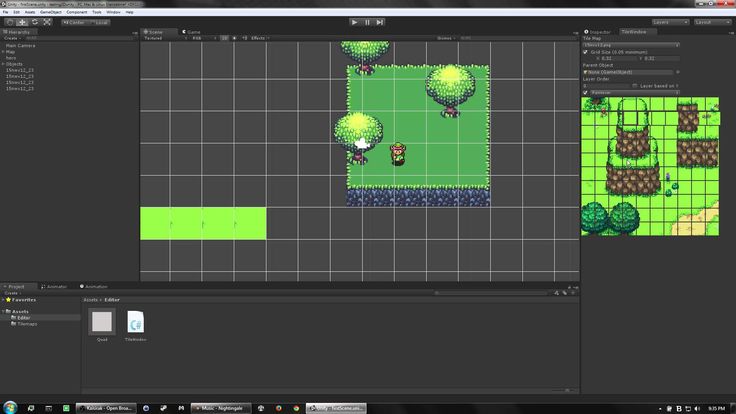Open the Windows Start menu orb
The height and width of the screenshot is (414, 736).
(x=10, y=407)
